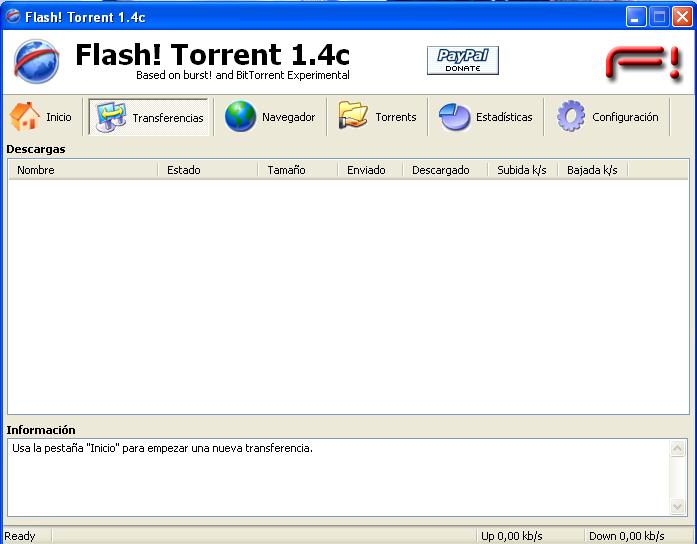
Task: Sort by the Tamaño column header
Action: click(x=298, y=170)
